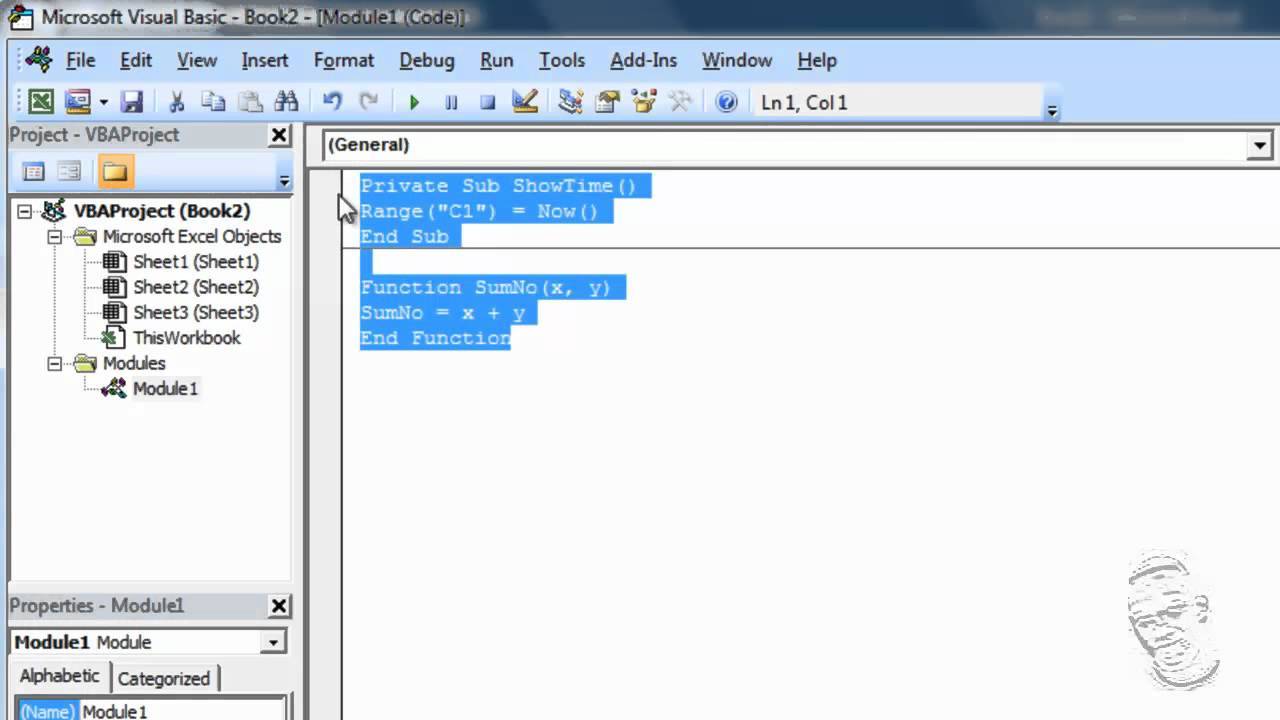Image resolution: width=1280 pixels, height=720 pixels.
Task: Open the Module1 Module properties dropdown
Action: point(273,642)
